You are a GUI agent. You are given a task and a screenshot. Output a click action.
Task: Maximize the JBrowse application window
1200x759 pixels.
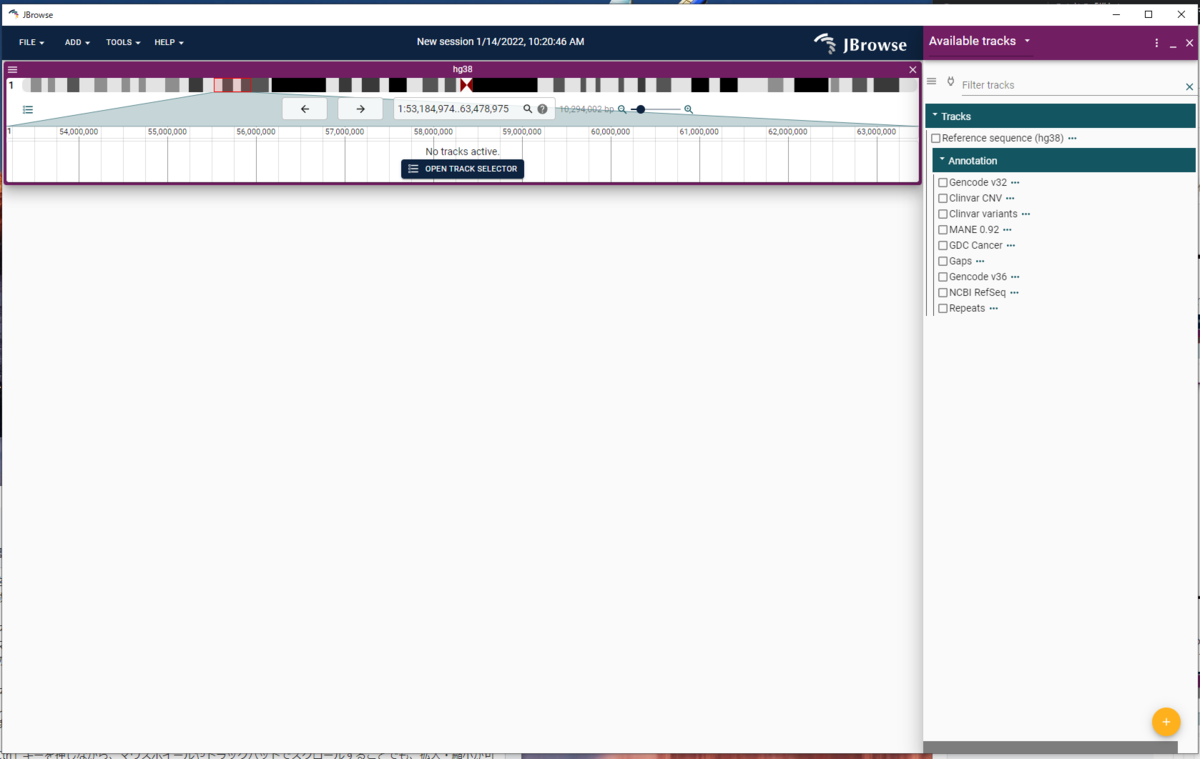[x=1149, y=14]
